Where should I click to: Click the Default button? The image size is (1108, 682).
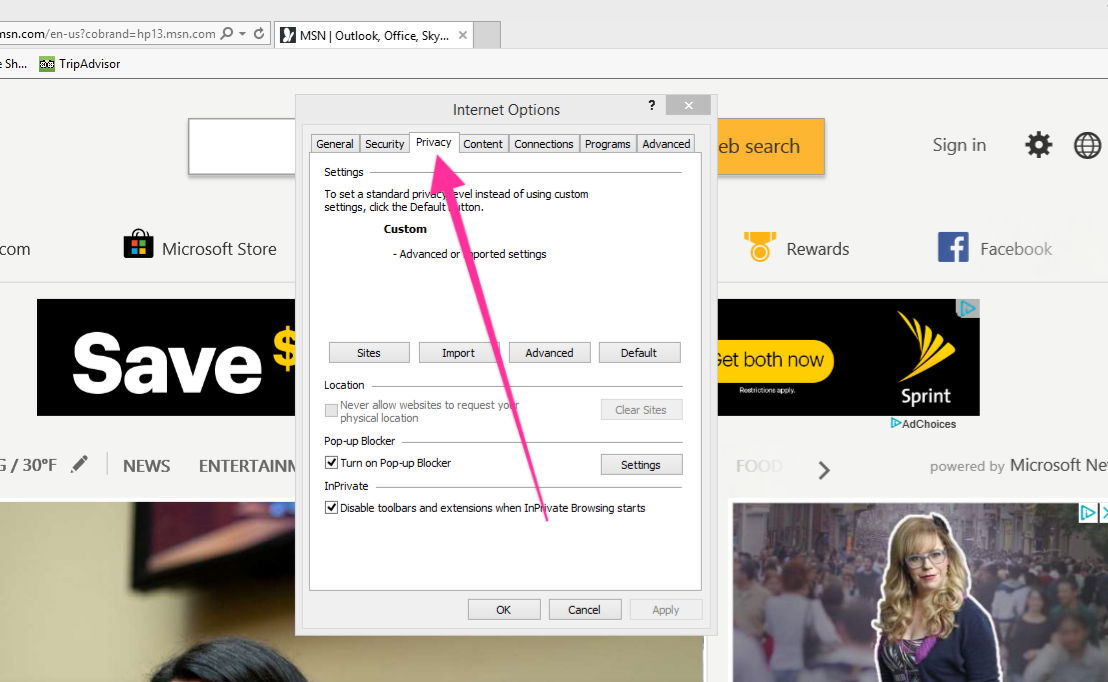coord(640,353)
